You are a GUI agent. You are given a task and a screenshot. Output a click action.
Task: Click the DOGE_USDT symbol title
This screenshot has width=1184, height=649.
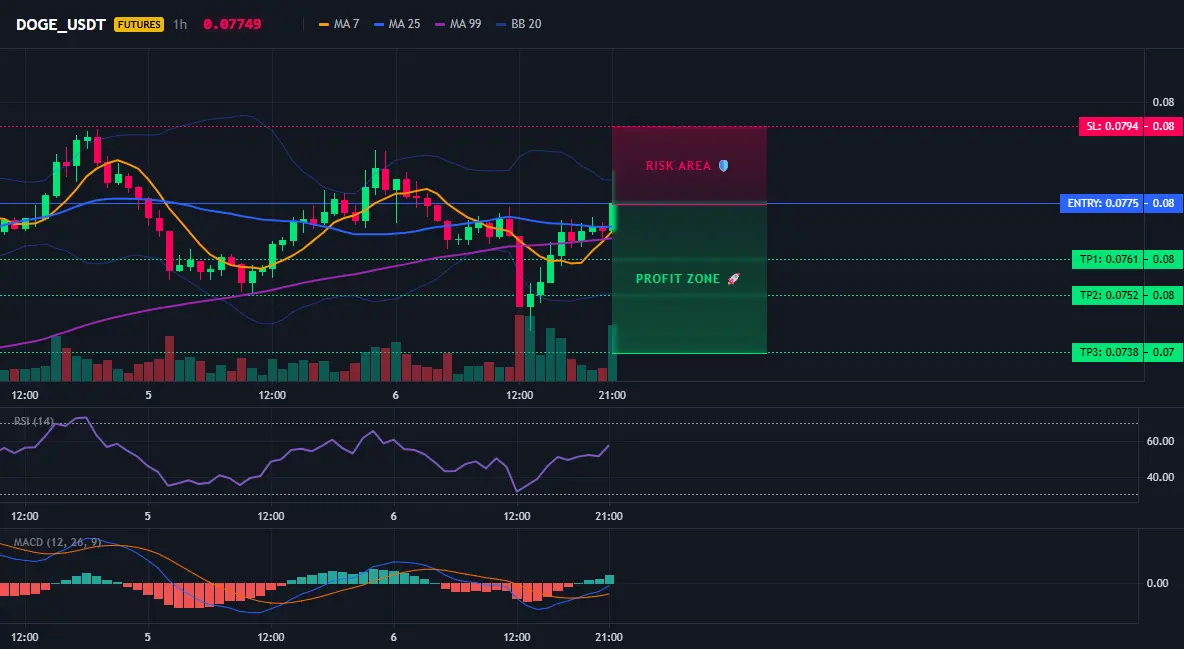[x=60, y=24]
